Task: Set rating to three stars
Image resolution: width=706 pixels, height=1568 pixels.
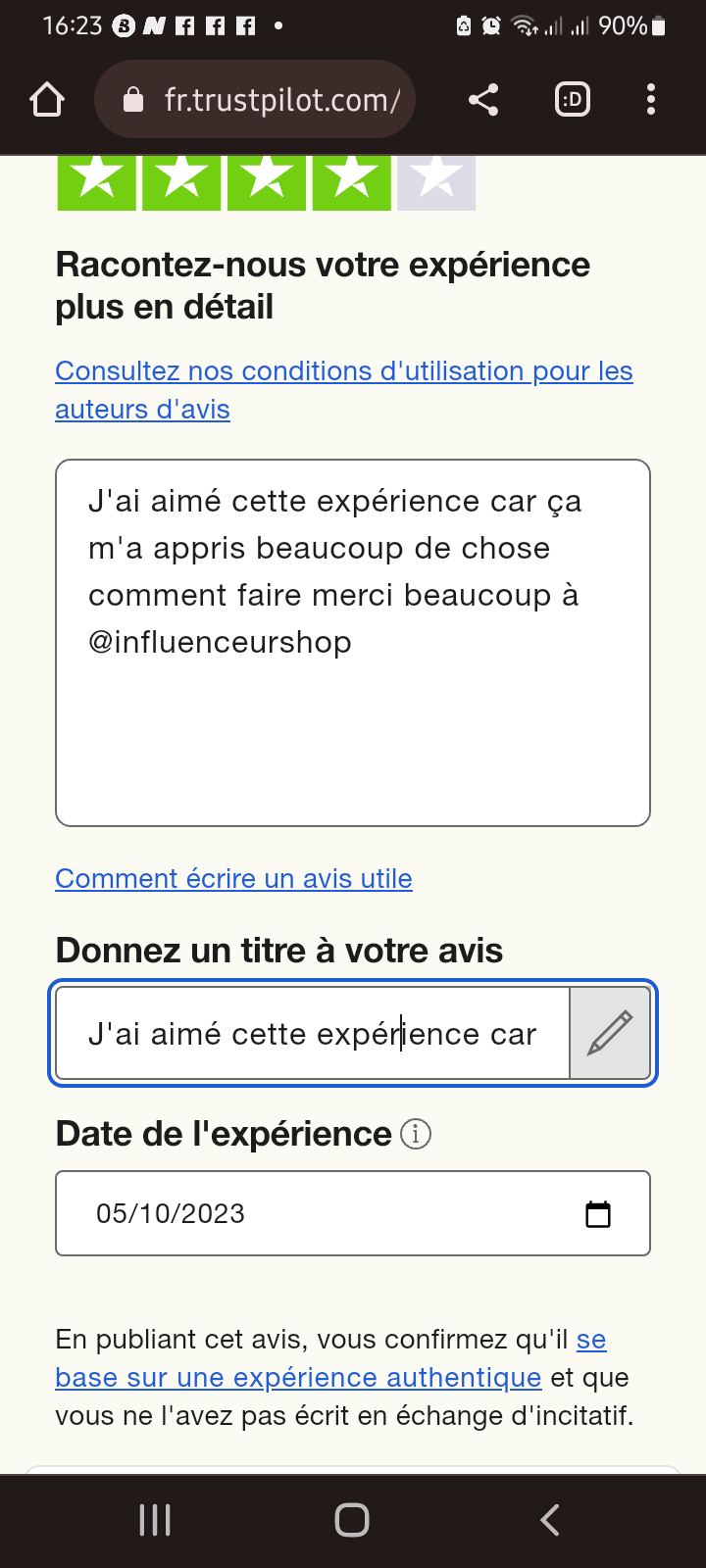Action: [267, 180]
